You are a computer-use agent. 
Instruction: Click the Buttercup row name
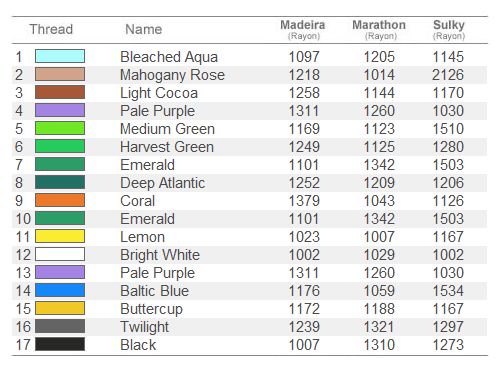(x=151, y=309)
